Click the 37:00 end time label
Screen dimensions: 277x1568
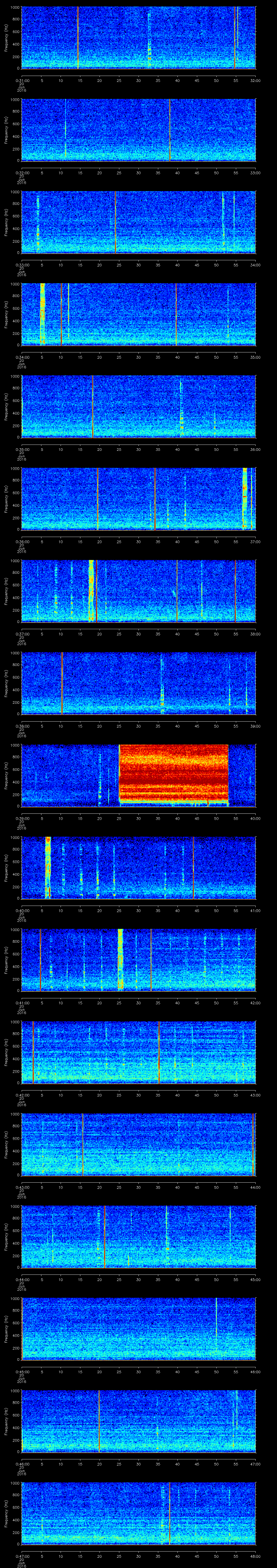[x=255, y=542]
